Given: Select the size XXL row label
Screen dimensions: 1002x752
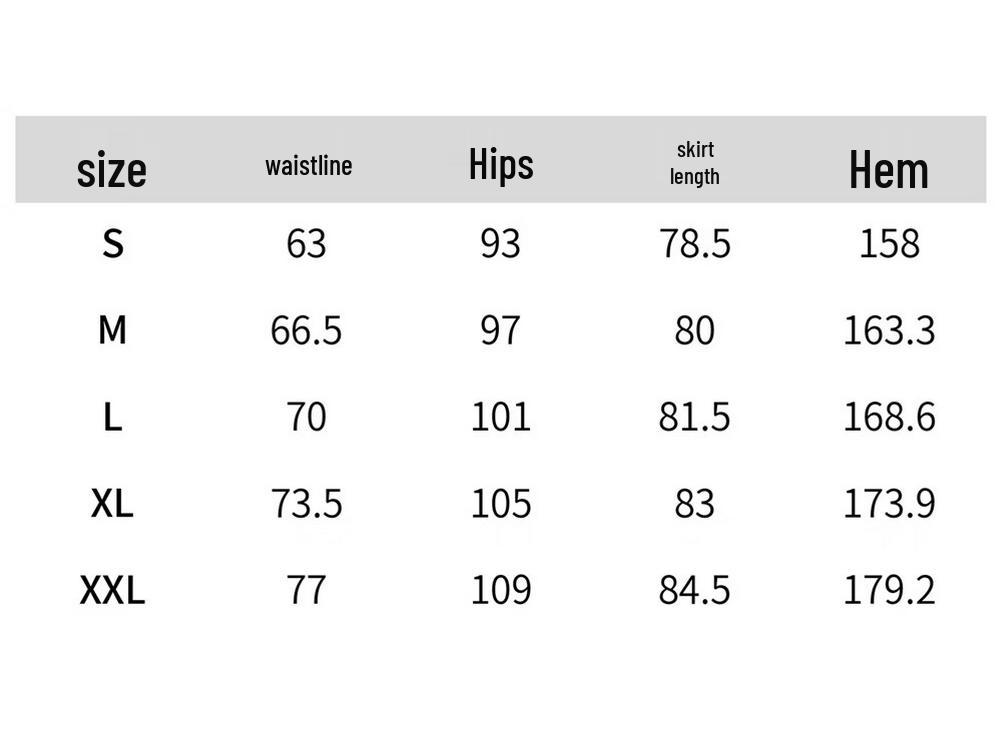Looking at the screenshot, I should 112,590.
